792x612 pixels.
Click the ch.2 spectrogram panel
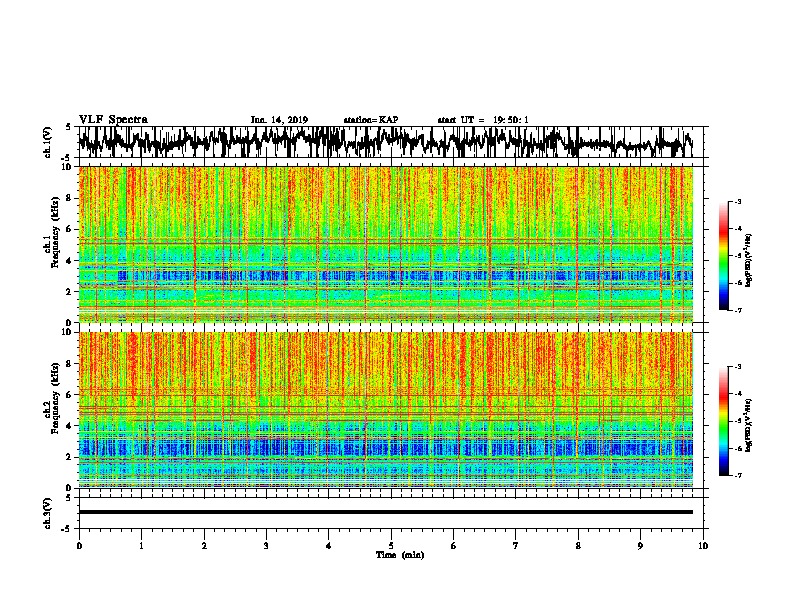[x=386, y=410]
